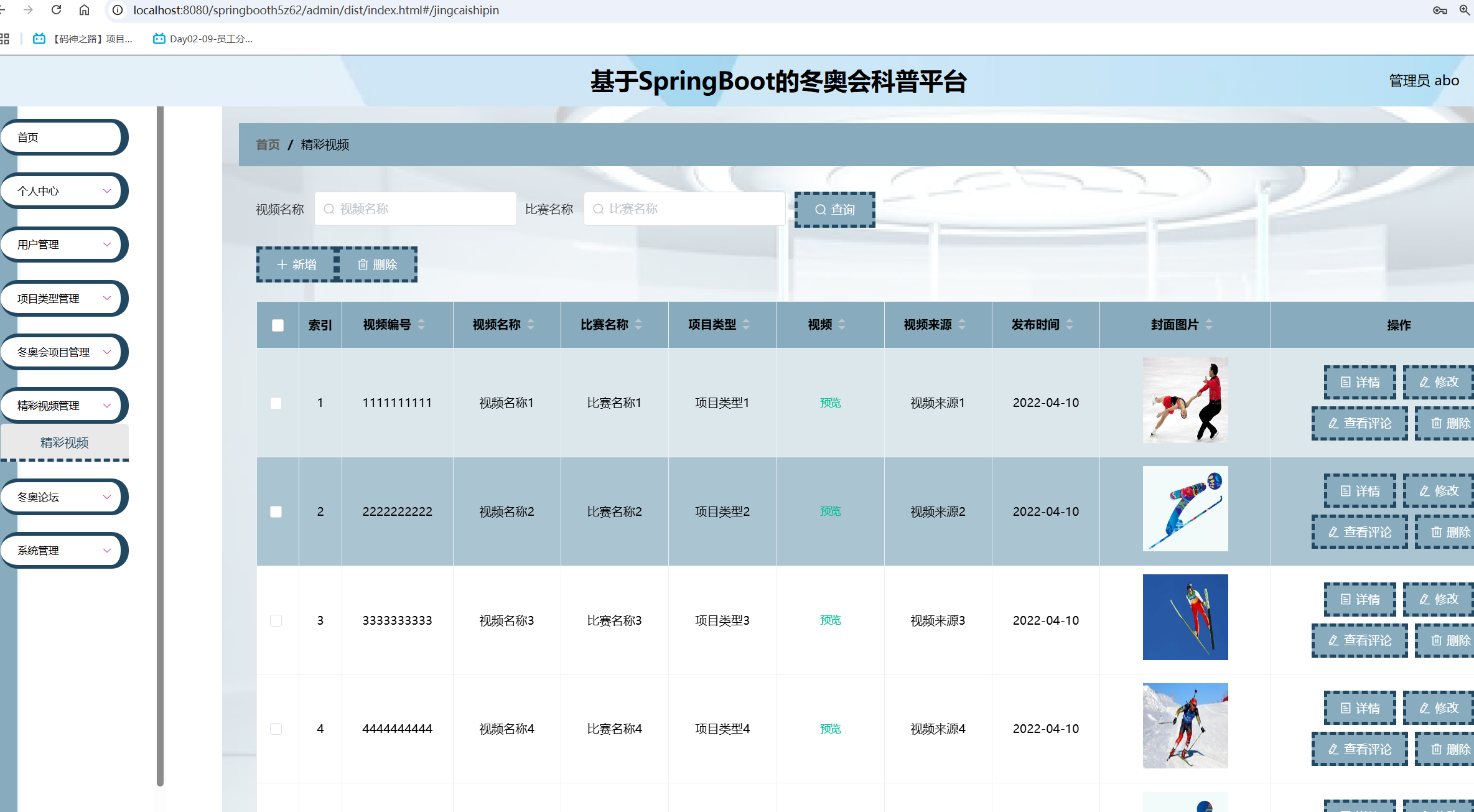Click the 首页 breadcrumb link
The image size is (1474, 812).
coord(268,144)
